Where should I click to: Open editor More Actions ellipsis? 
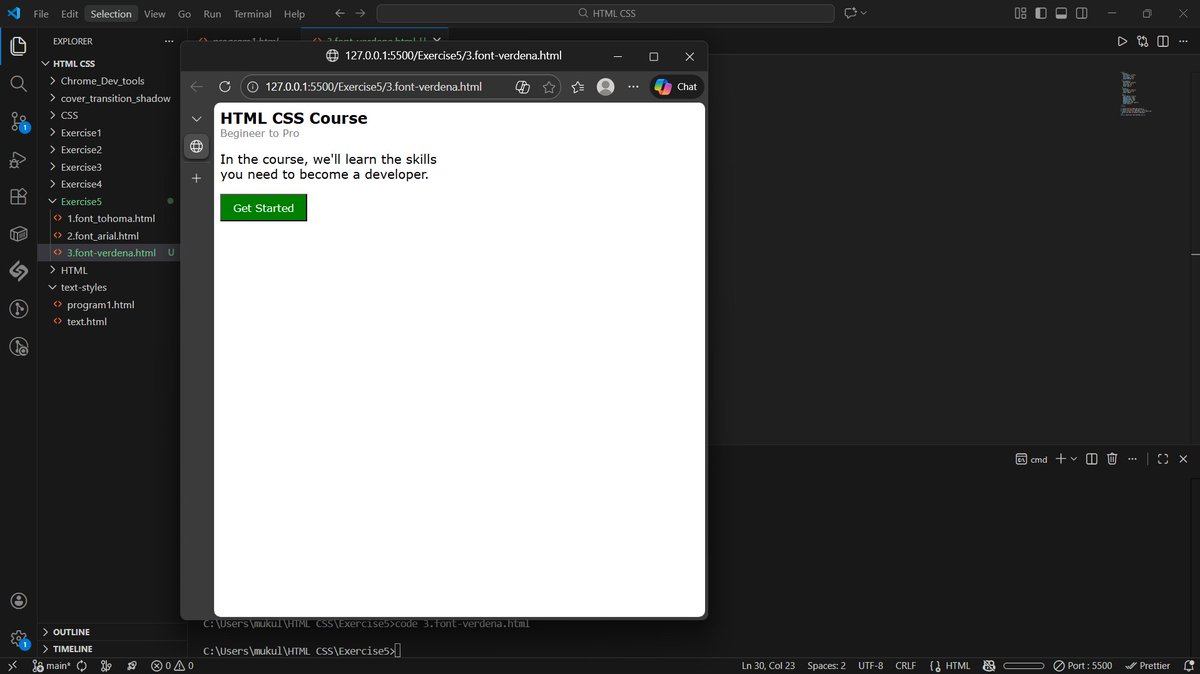pyautogui.click(x=1183, y=41)
